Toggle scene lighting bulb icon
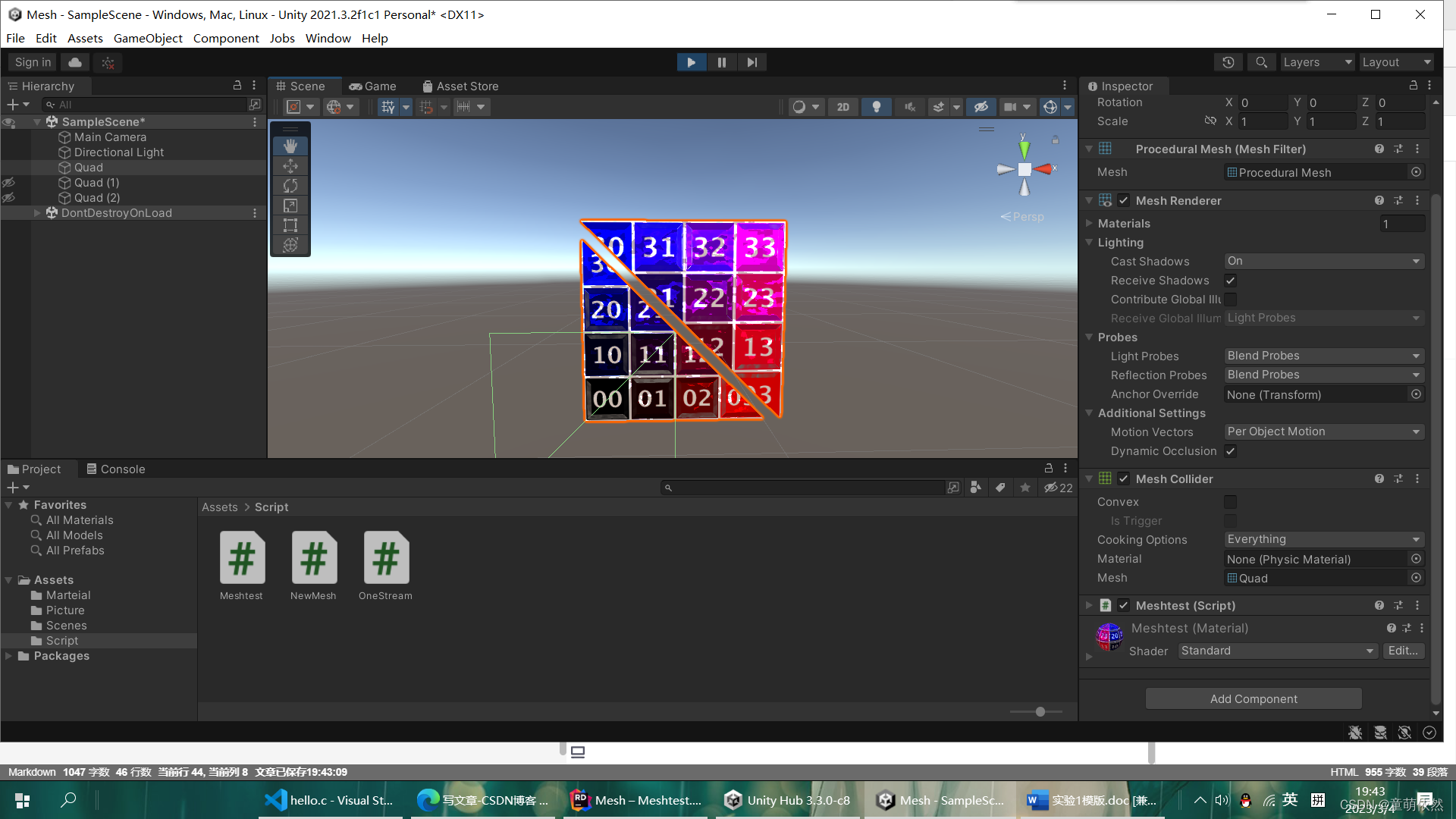Viewport: 1456px width, 819px height. (877, 107)
